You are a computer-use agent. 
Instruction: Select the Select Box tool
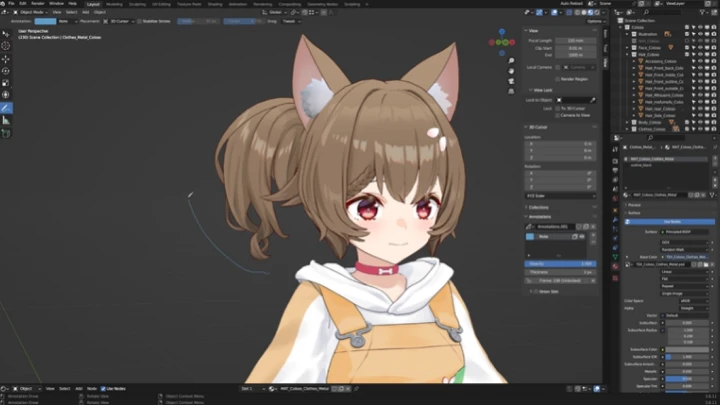[6, 34]
